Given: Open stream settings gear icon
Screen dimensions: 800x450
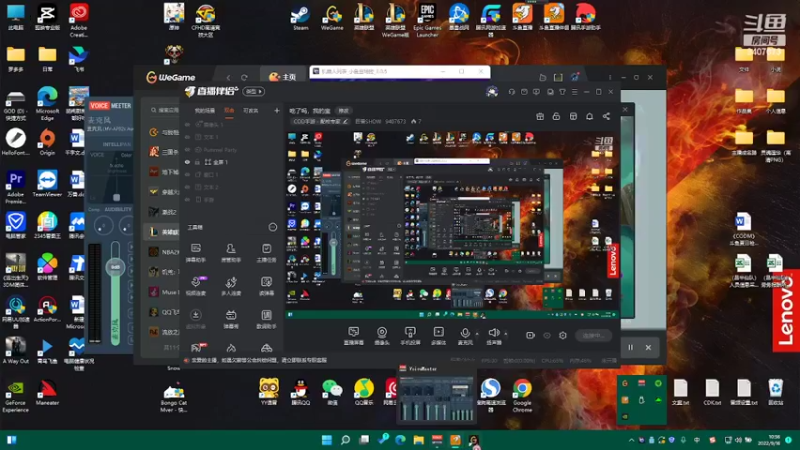Looking at the screenshot, I should (563, 335).
